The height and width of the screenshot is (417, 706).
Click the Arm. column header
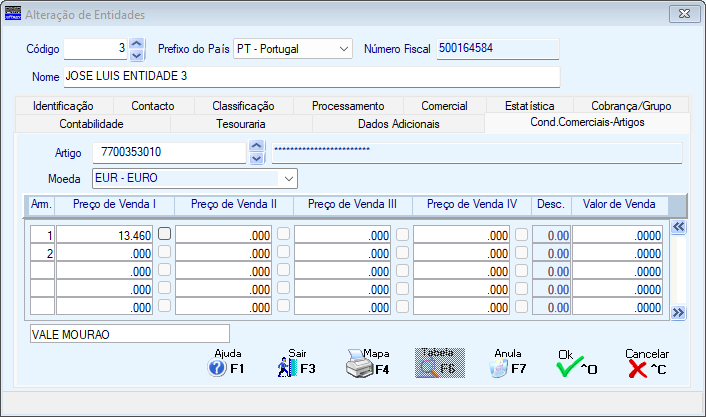click(41, 204)
